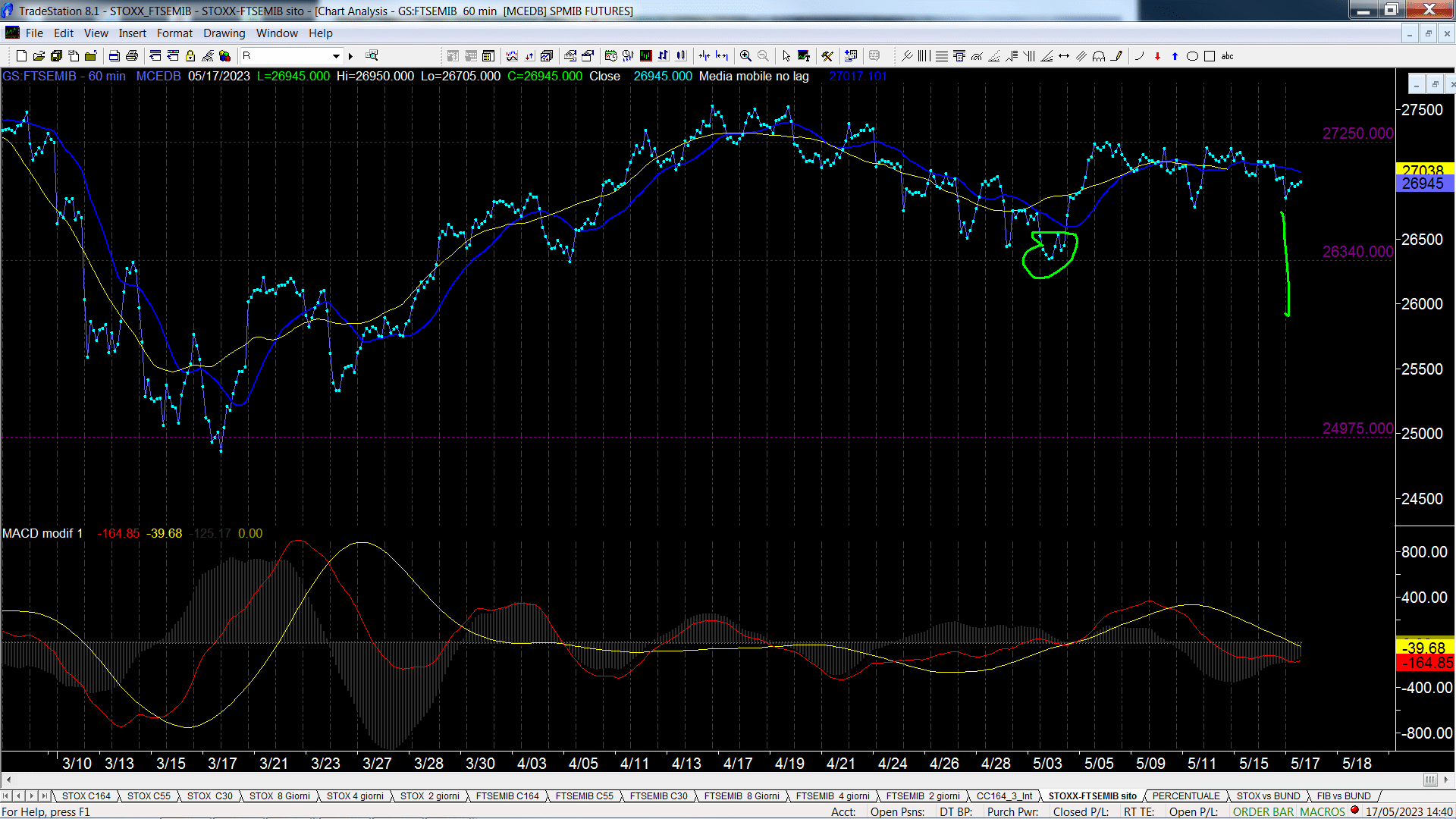Switch to the STOX vs BUND tab
Image resolution: width=1456 pixels, height=819 pixels.
pos(1268,795)
